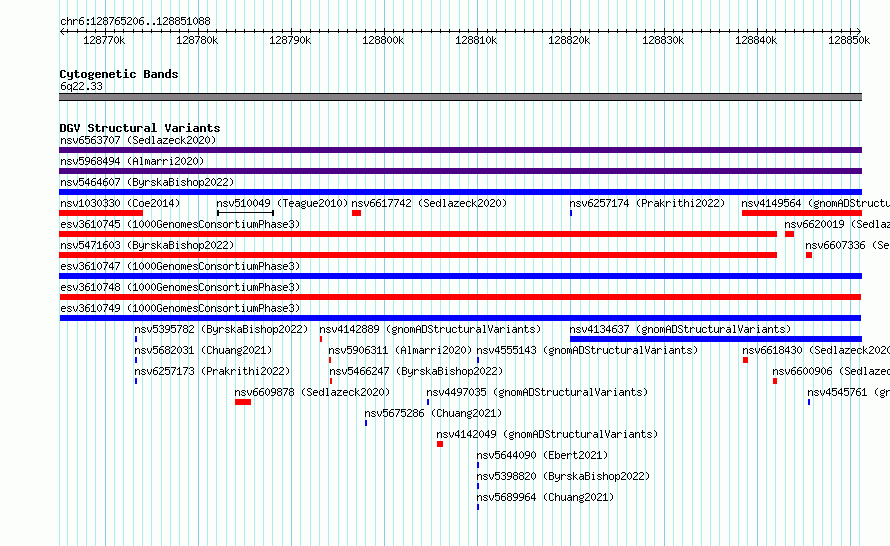Click the nsv5689964 (Chuang2021) label
This screenshot has width=890, height=546.
tap(545, 497)
